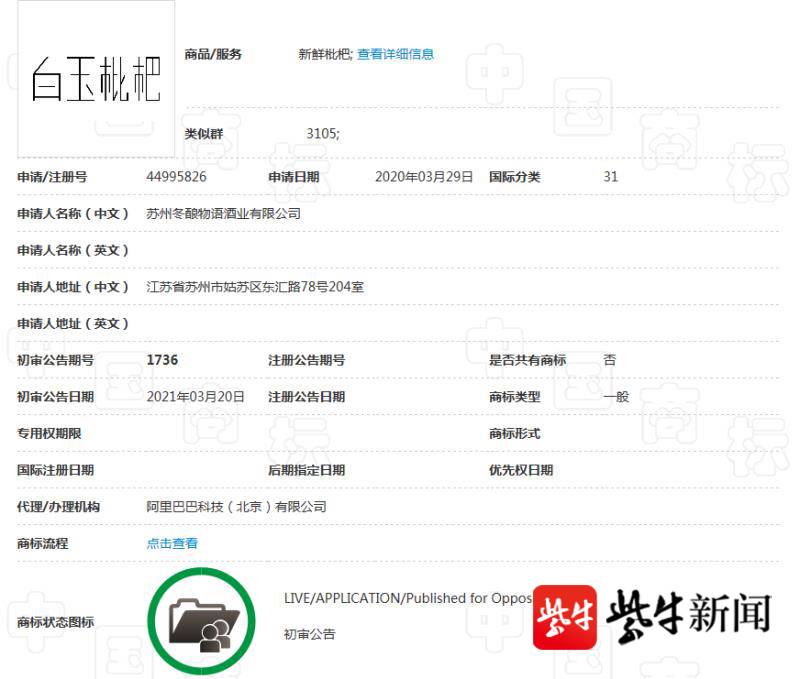Click the 申请人名称（英文） label

[x=72, y=250]
